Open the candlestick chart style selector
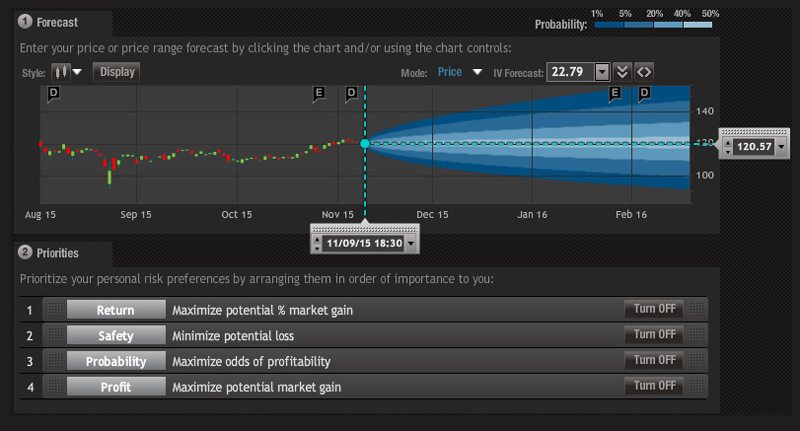Viewport: 800px width, 431px height. [69, 72]
